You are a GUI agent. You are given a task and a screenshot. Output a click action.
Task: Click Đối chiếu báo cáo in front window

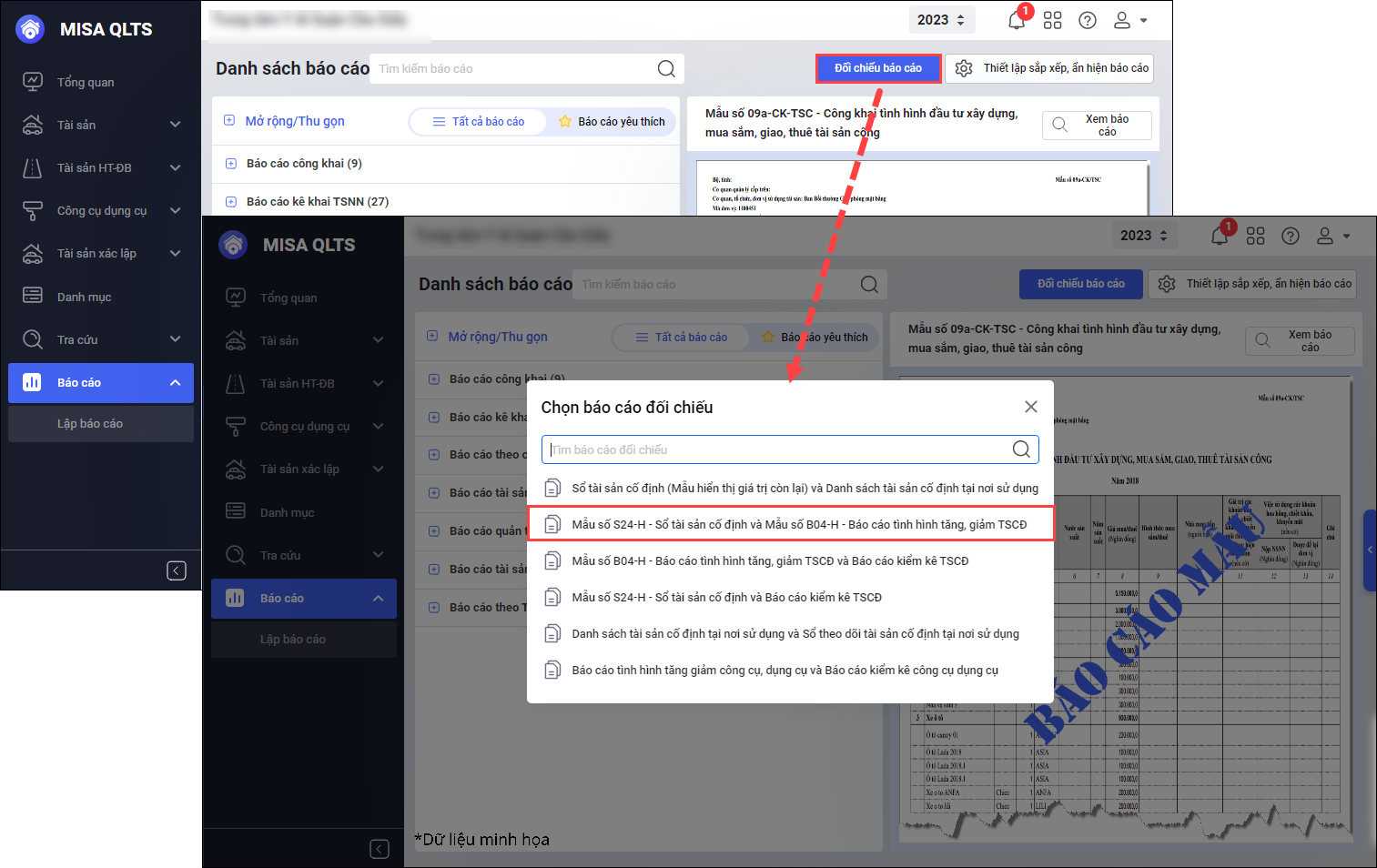tap(1081, 284)
